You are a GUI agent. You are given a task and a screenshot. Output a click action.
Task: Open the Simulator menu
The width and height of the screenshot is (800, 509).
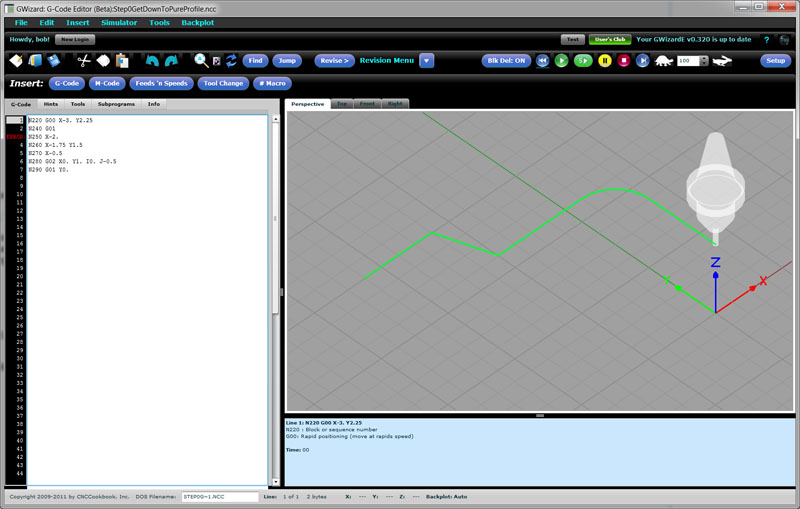pyautogui.click(x=119, y=22)
